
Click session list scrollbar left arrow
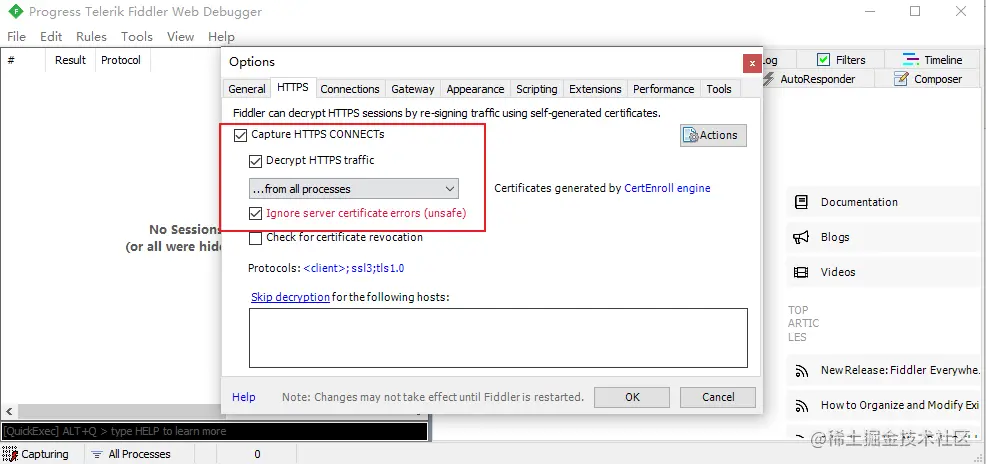8,412
